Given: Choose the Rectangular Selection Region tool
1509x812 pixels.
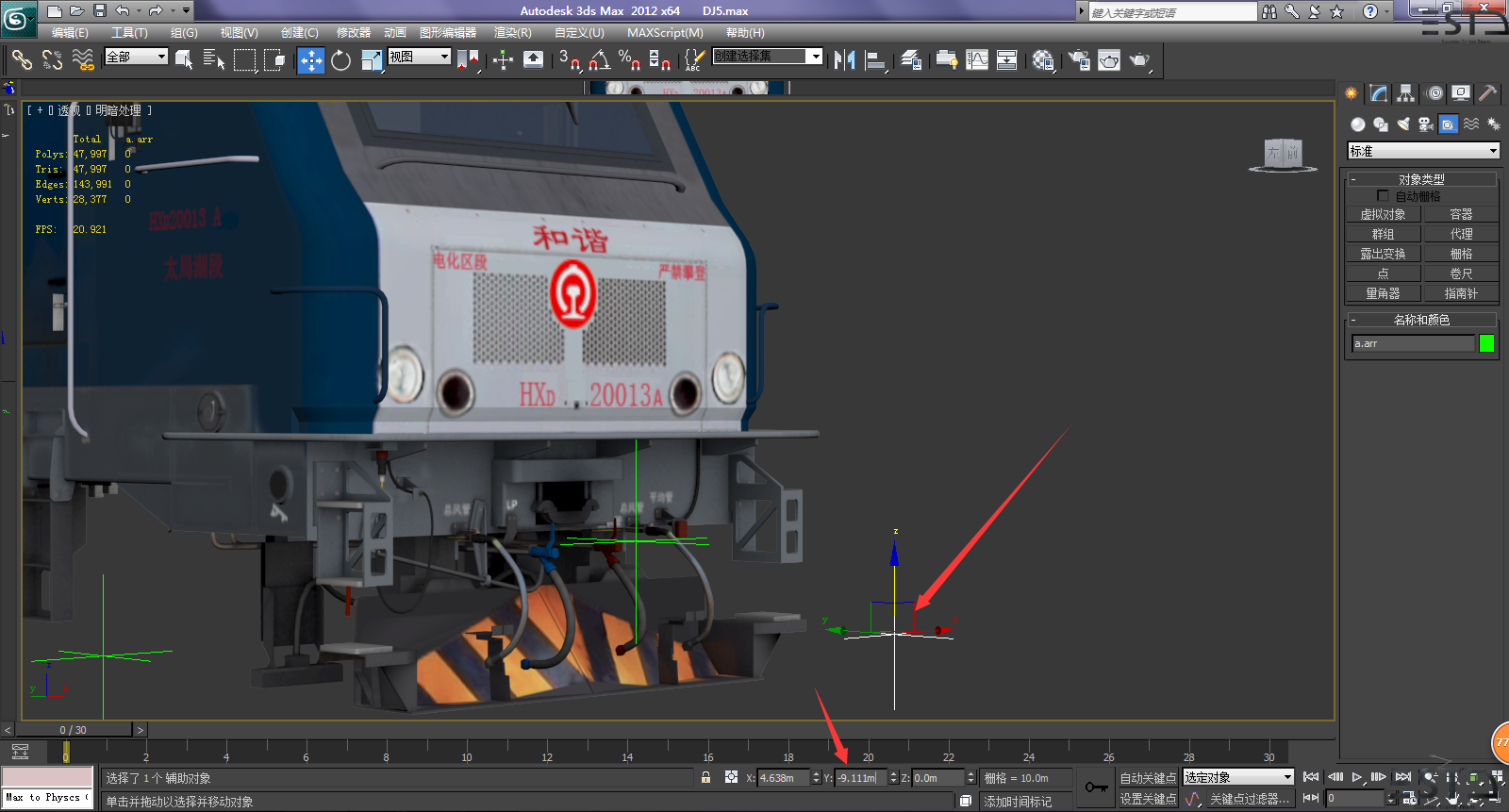Looking at the screenshot, I should click(244, 60).
